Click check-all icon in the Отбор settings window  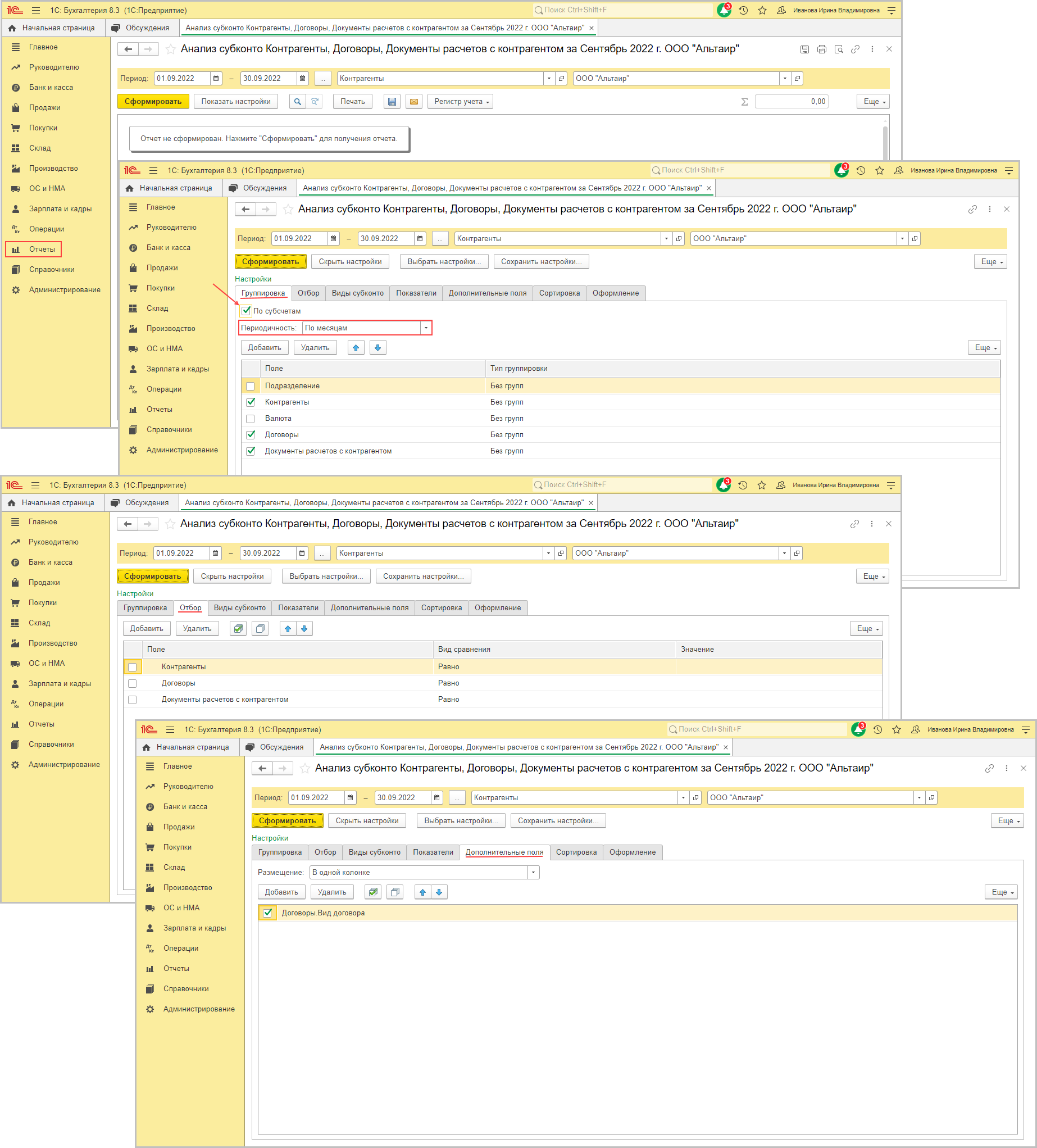pyautogui.click(x=239, y=628)
